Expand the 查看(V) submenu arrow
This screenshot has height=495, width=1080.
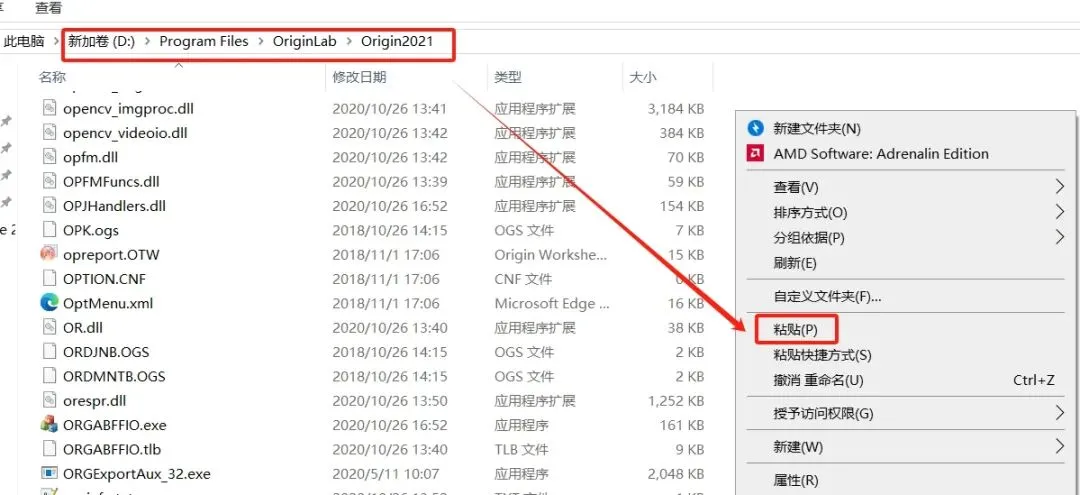1059,187
